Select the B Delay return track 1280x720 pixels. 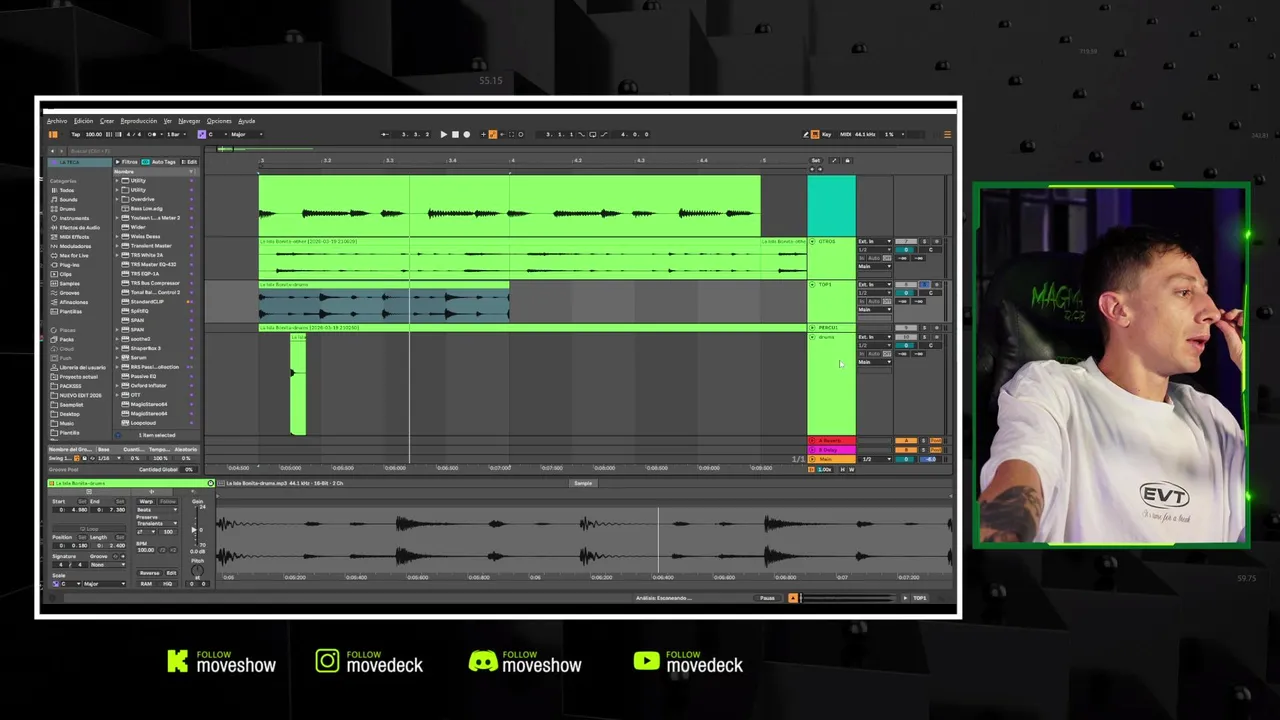[832, 450]
